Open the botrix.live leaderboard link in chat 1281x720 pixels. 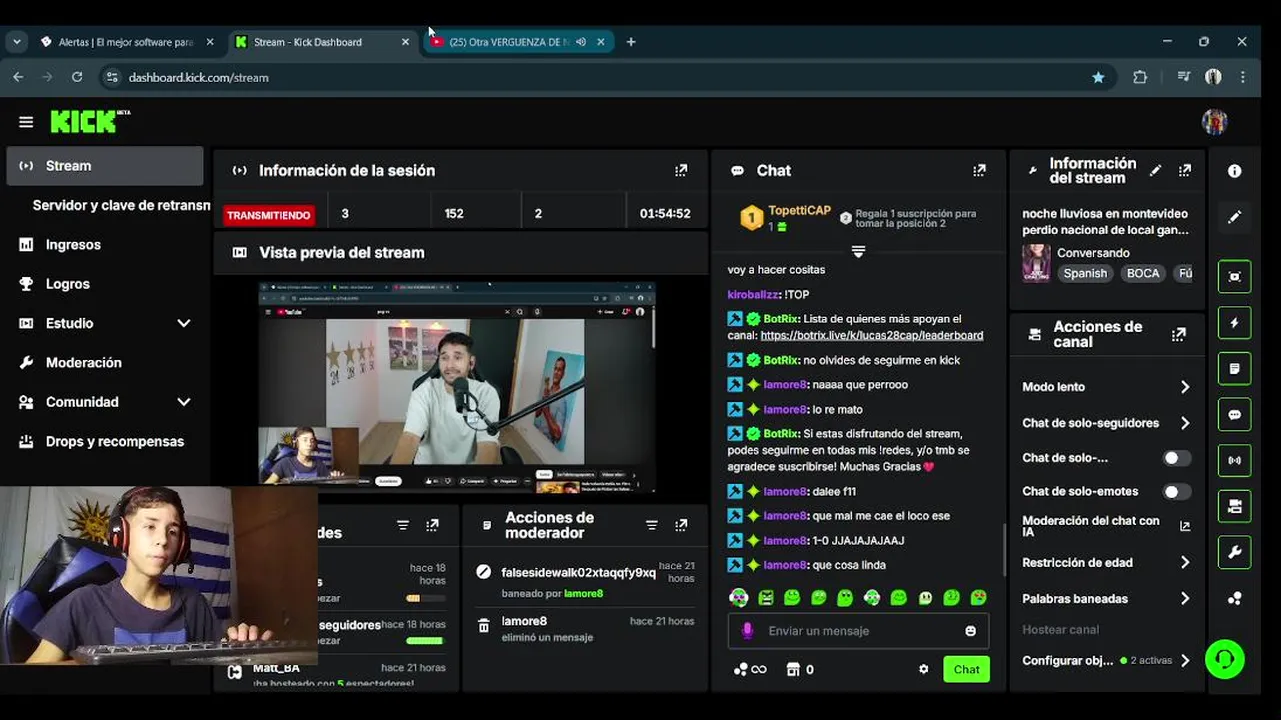point(871,336)
